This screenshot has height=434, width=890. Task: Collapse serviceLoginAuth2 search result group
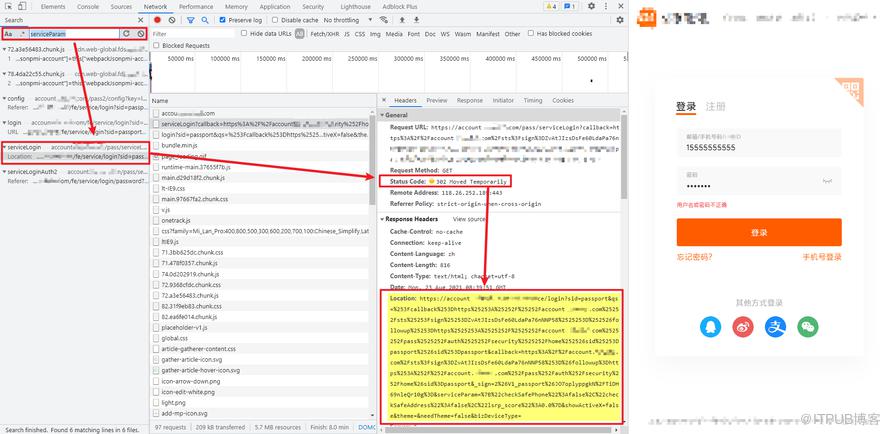(5, 172)
